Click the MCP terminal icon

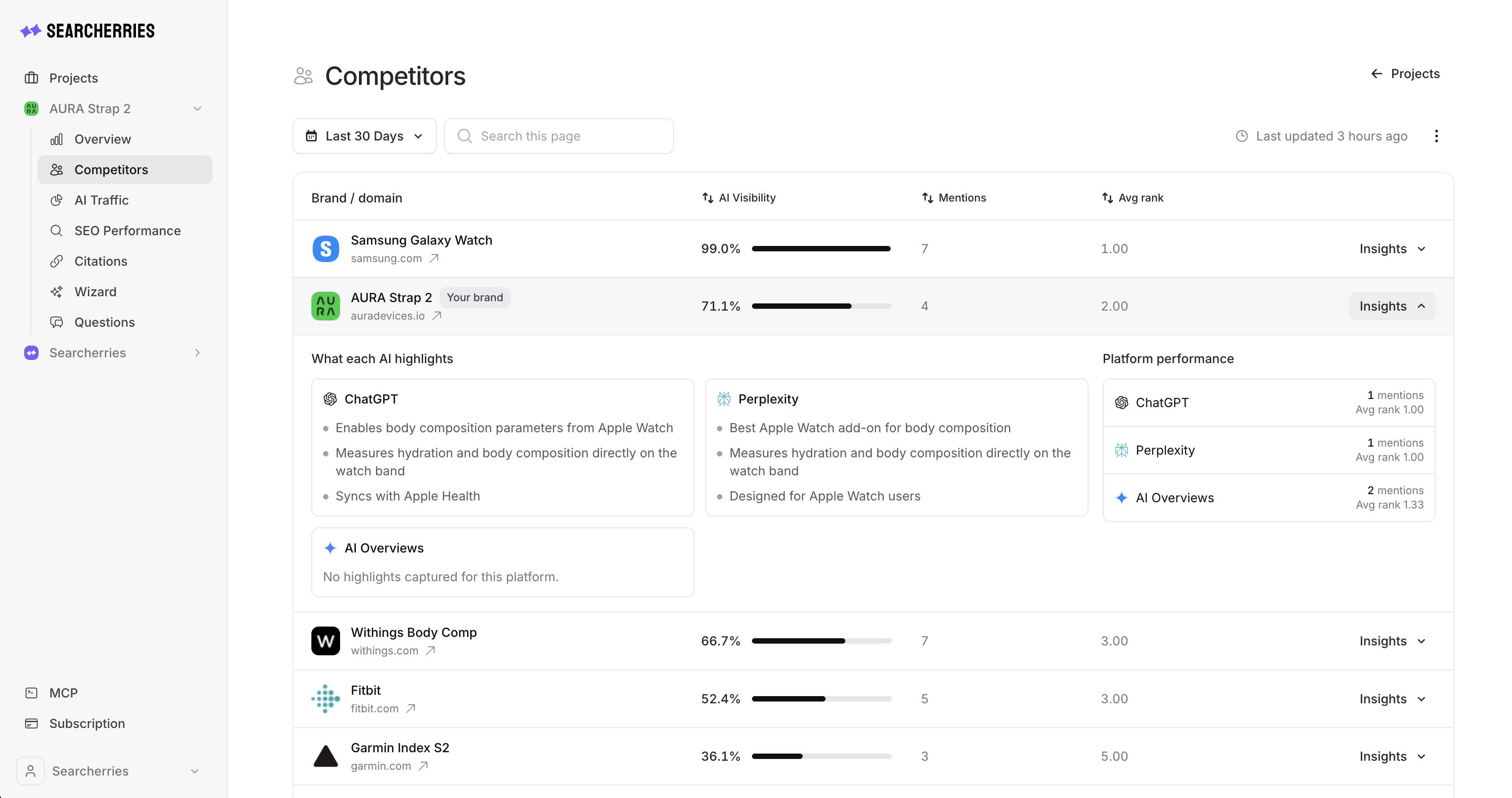tap(32, 693)
